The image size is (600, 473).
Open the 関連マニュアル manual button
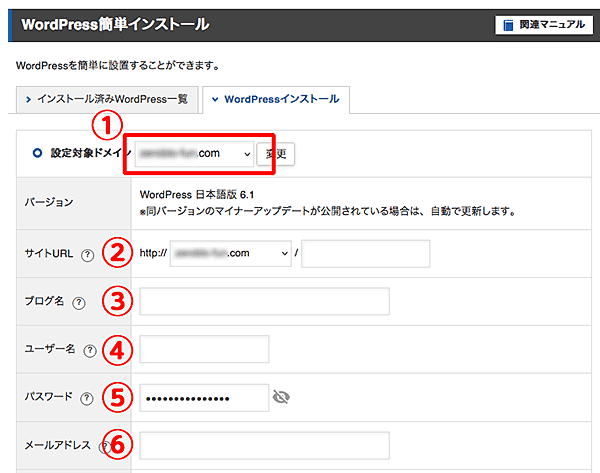pyautogui.click(x=544, y=25)
